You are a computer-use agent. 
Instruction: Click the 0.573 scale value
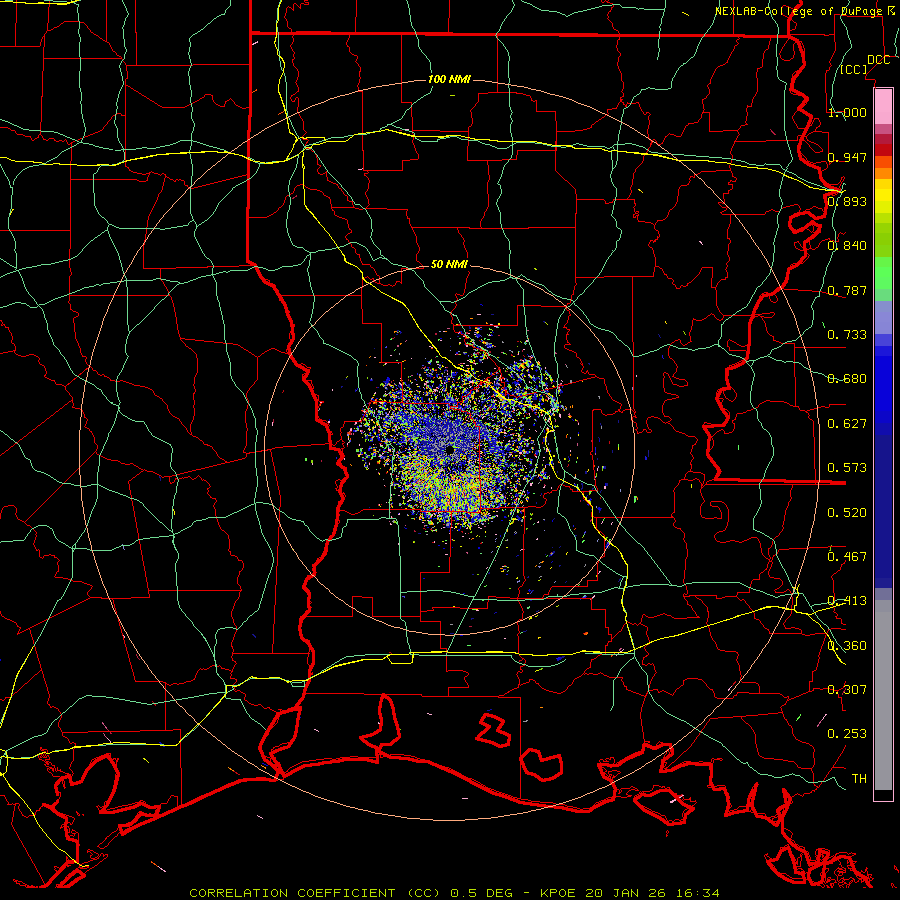[847, 467]
